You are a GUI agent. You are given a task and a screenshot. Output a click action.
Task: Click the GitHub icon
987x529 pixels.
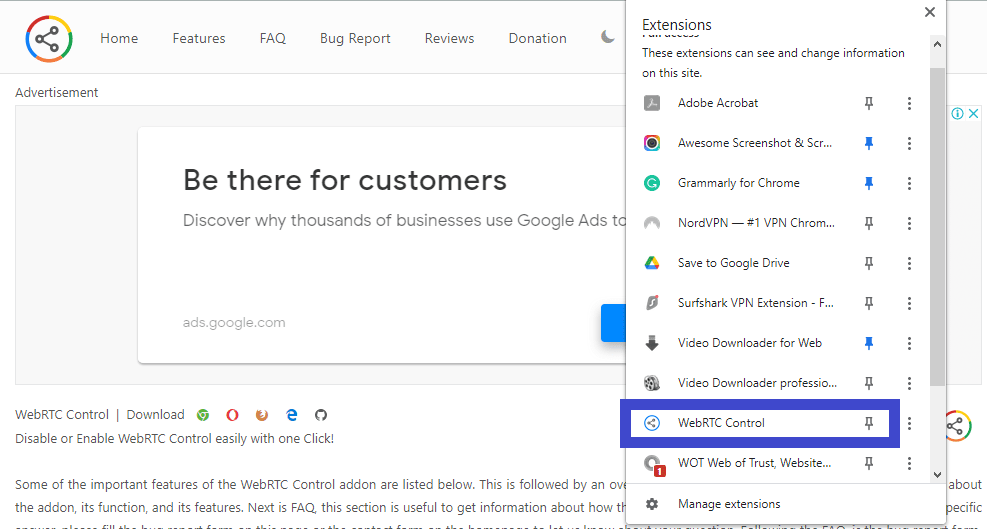pyautogui.click(x=321, y=415)
